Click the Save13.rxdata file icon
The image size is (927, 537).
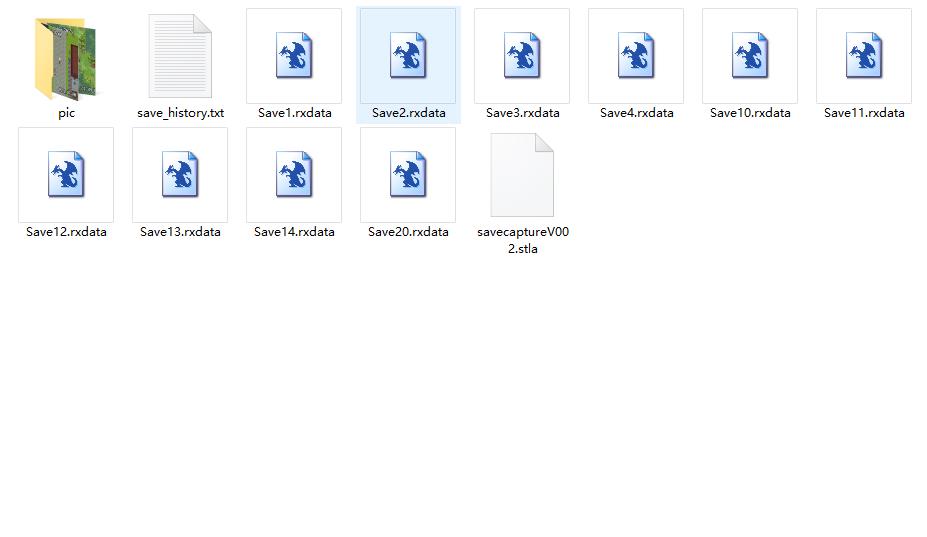[x=180, y=174]
